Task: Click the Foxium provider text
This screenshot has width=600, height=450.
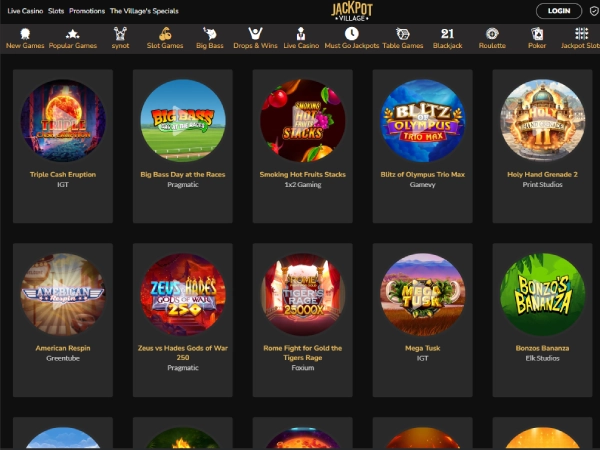Action: pyautogui.click(x=303, y=368)
